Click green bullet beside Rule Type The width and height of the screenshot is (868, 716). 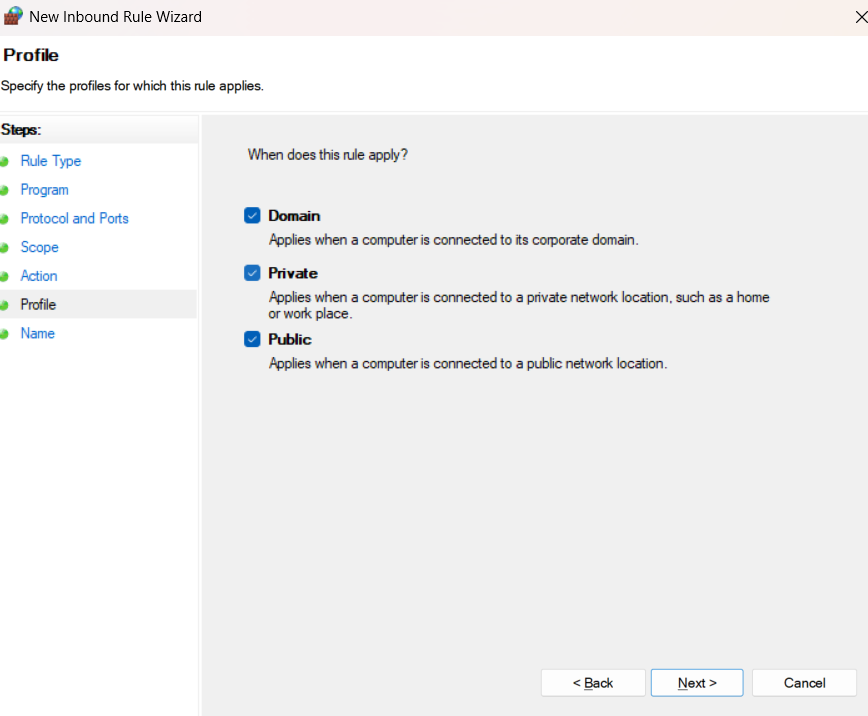(x=4, y=162)
